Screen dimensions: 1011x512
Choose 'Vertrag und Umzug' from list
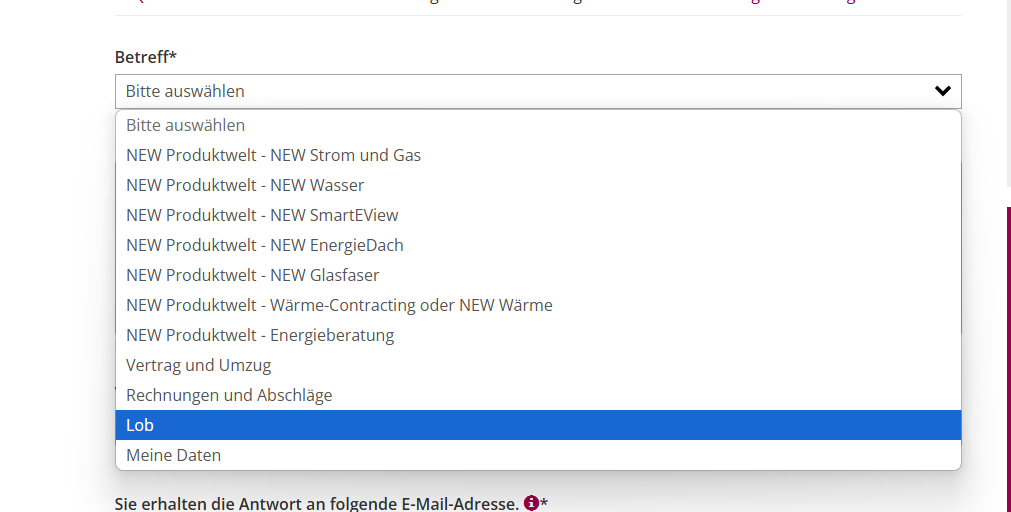[x=199, y=365]
